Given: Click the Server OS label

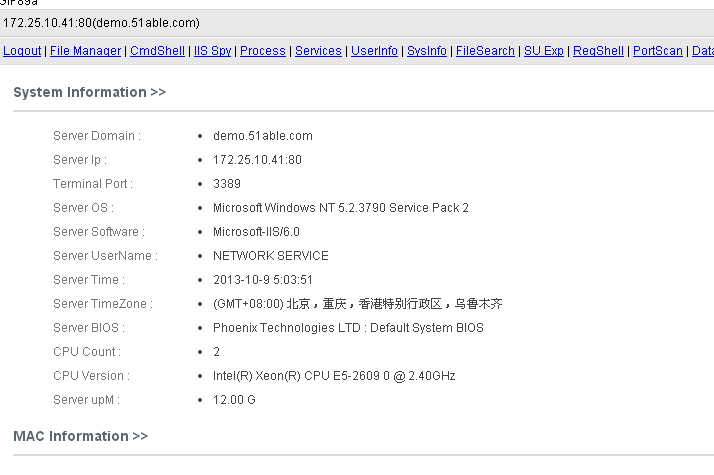Looking at the screenshot, I should click(83, 208).
